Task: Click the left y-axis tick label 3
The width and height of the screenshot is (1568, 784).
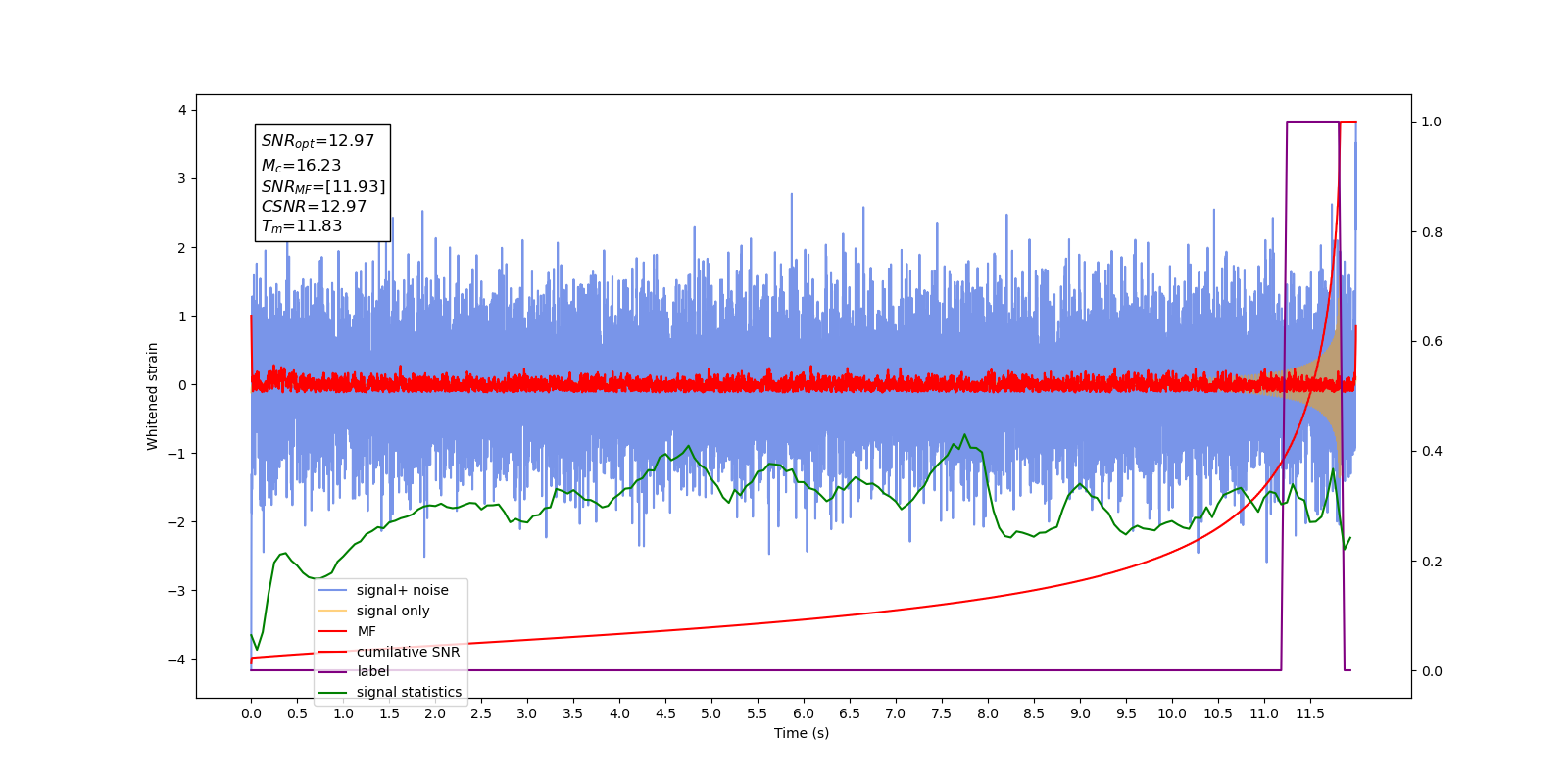Action: tap(182, 178)
